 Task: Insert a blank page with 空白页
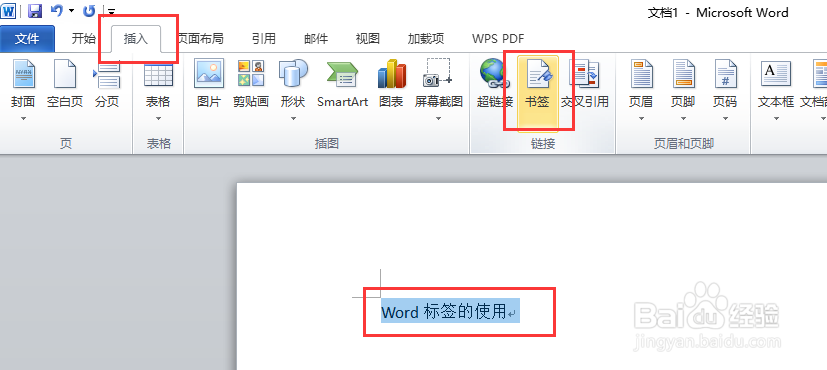[x=65, y=83]
